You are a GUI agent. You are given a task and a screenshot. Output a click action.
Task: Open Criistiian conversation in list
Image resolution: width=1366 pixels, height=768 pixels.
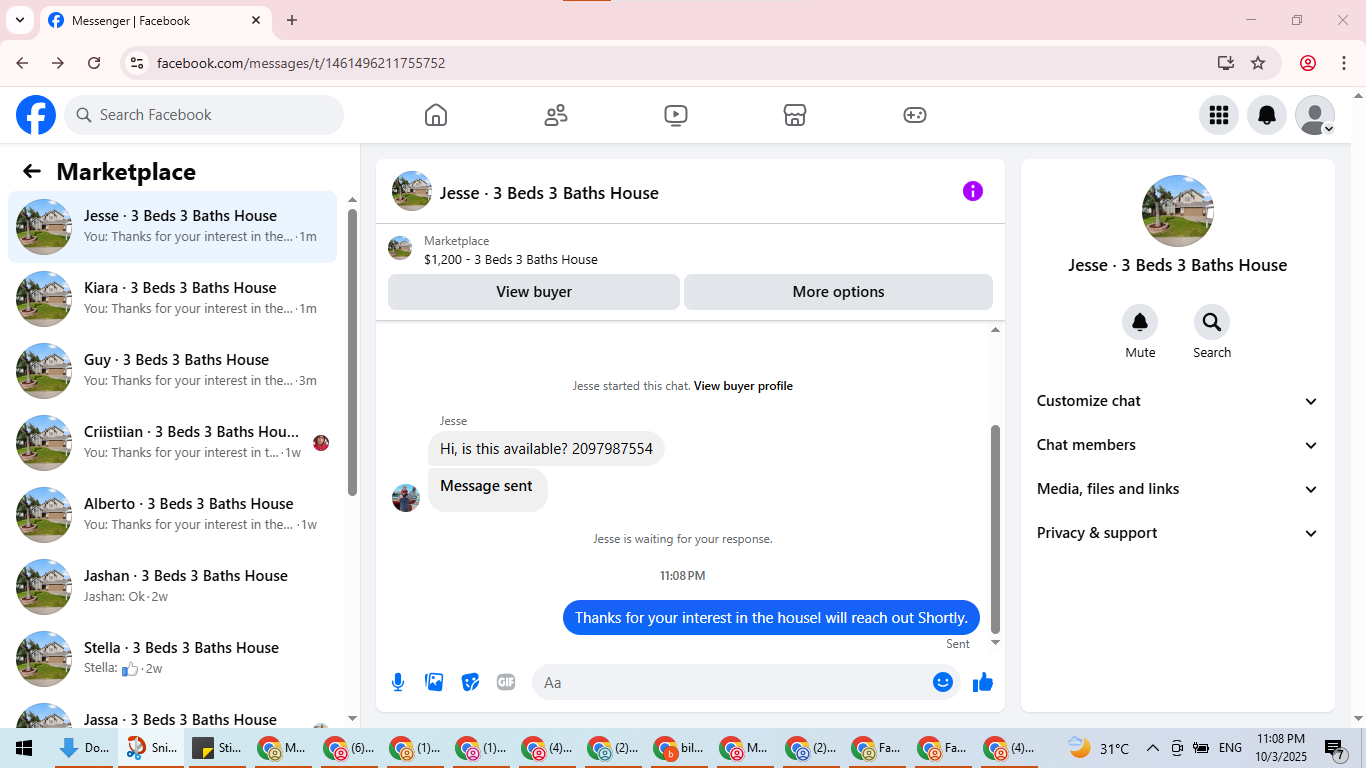[173, 443]
